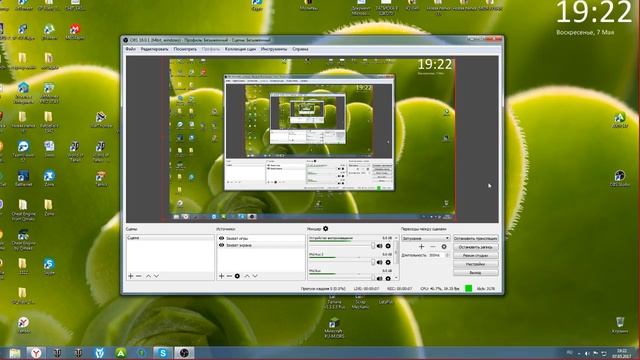Click the volume icon in system tray

tap(587, 353)
